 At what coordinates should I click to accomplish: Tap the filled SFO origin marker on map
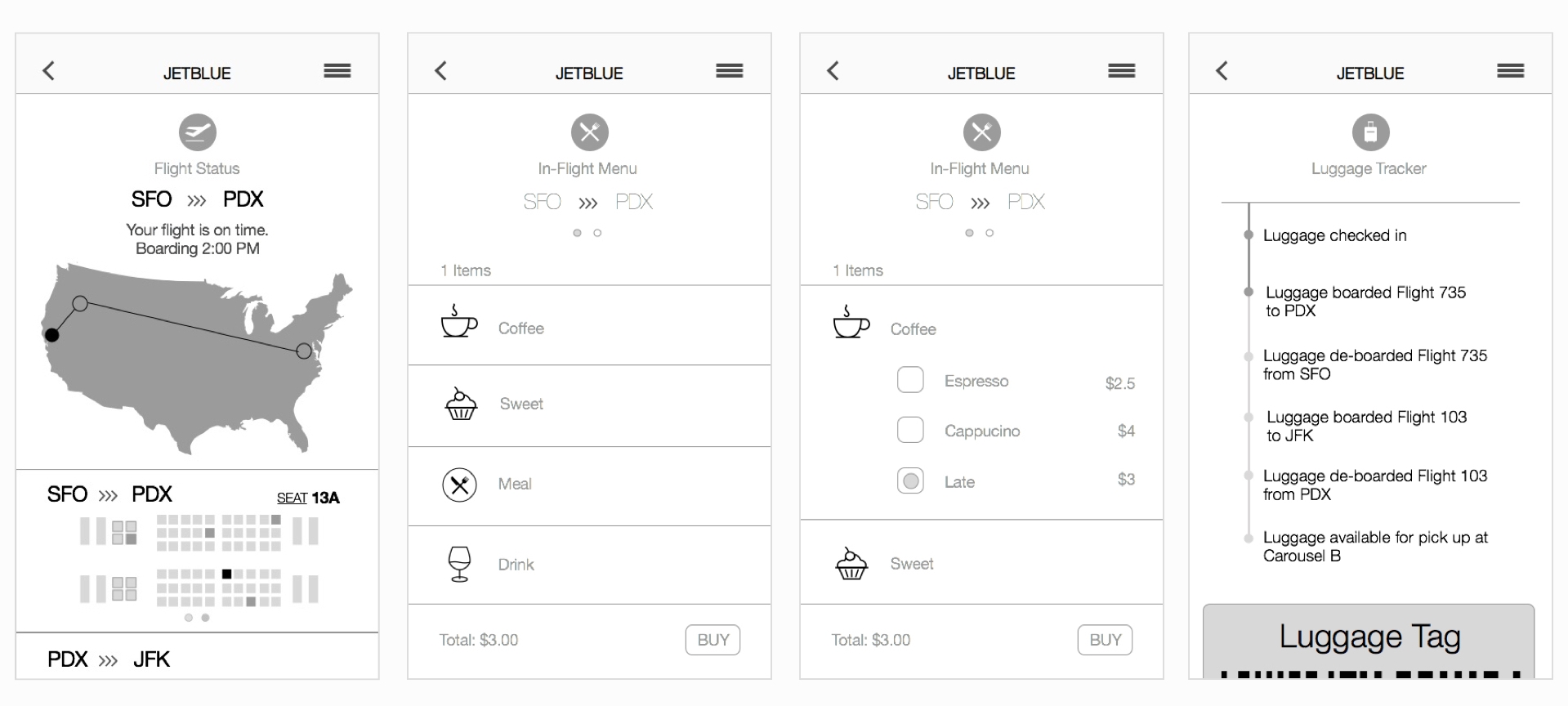[x=52, y=334]
